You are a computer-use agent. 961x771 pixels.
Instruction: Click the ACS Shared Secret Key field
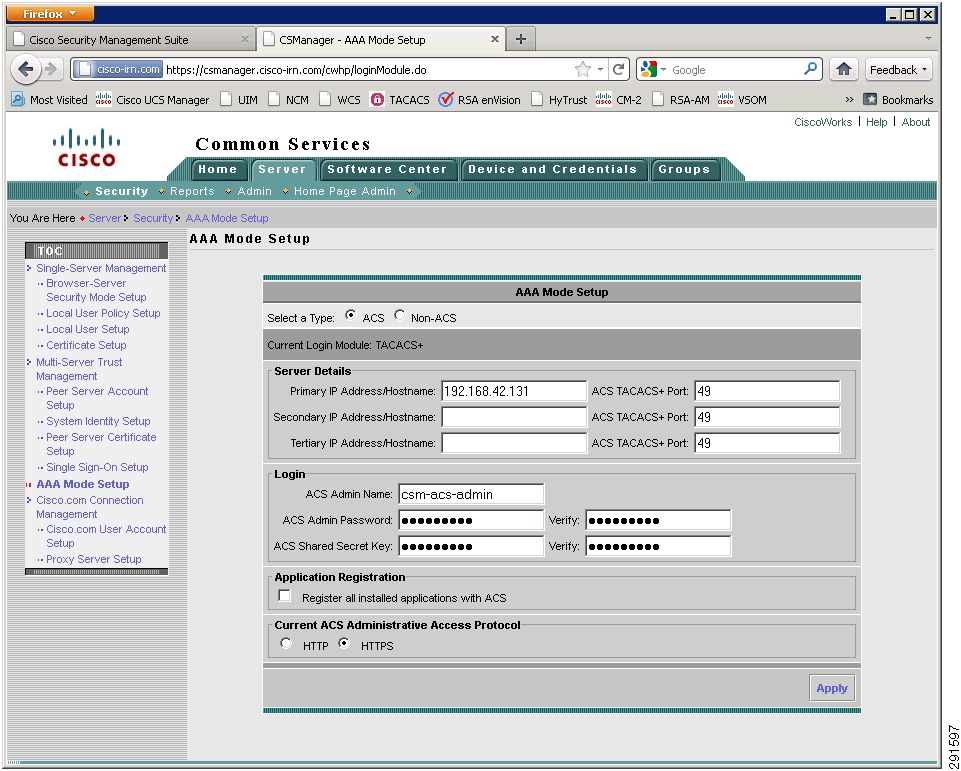click(471, 546)
